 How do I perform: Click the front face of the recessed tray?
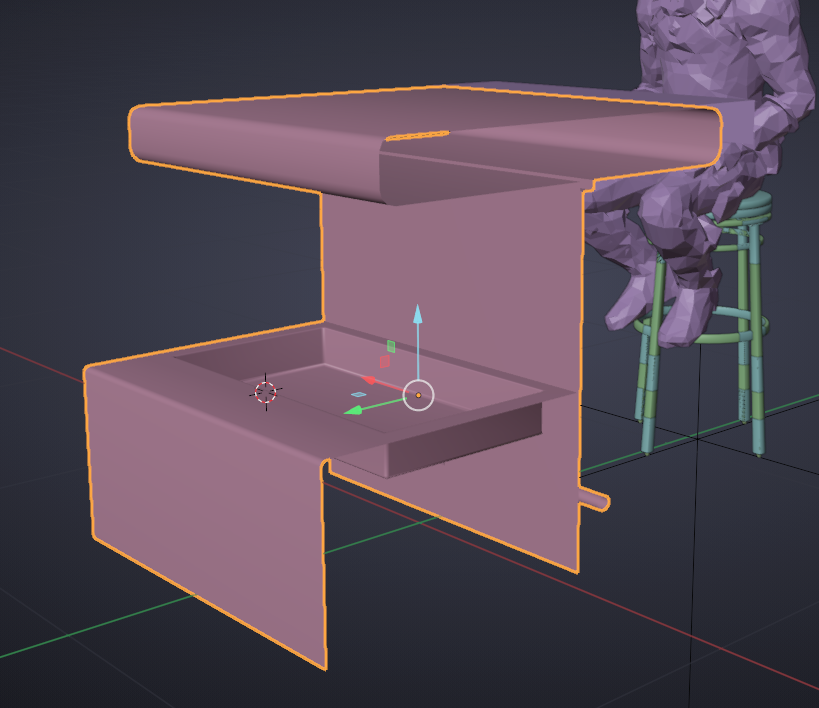[x=460, y=440]
